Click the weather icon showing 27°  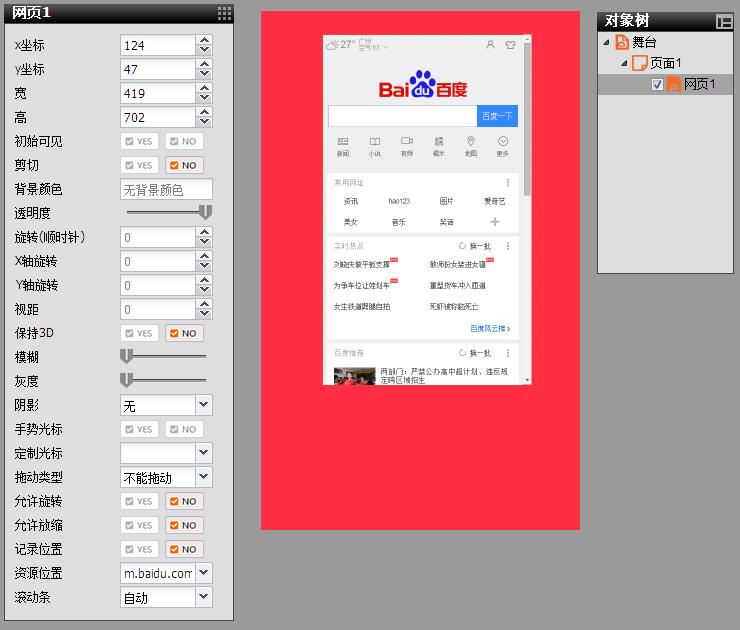pos(332,45)
